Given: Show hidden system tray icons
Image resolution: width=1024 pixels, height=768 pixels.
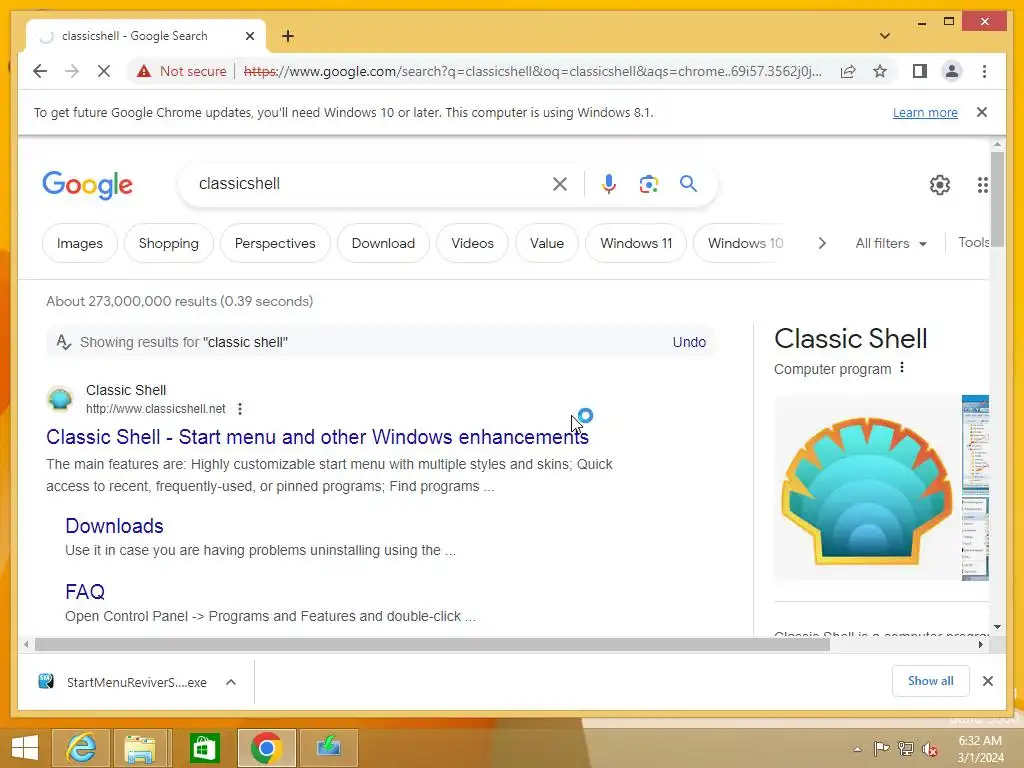Looking at the screenshot, I should coord(857,749).
